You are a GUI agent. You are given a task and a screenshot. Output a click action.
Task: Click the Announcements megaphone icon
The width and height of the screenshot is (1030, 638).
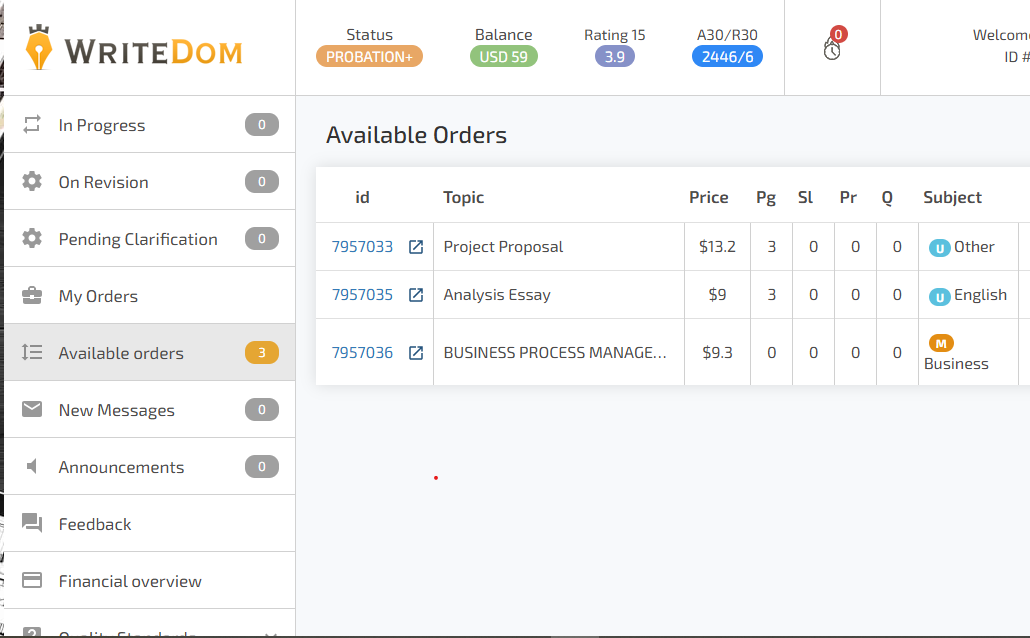[x=32, y=467]
